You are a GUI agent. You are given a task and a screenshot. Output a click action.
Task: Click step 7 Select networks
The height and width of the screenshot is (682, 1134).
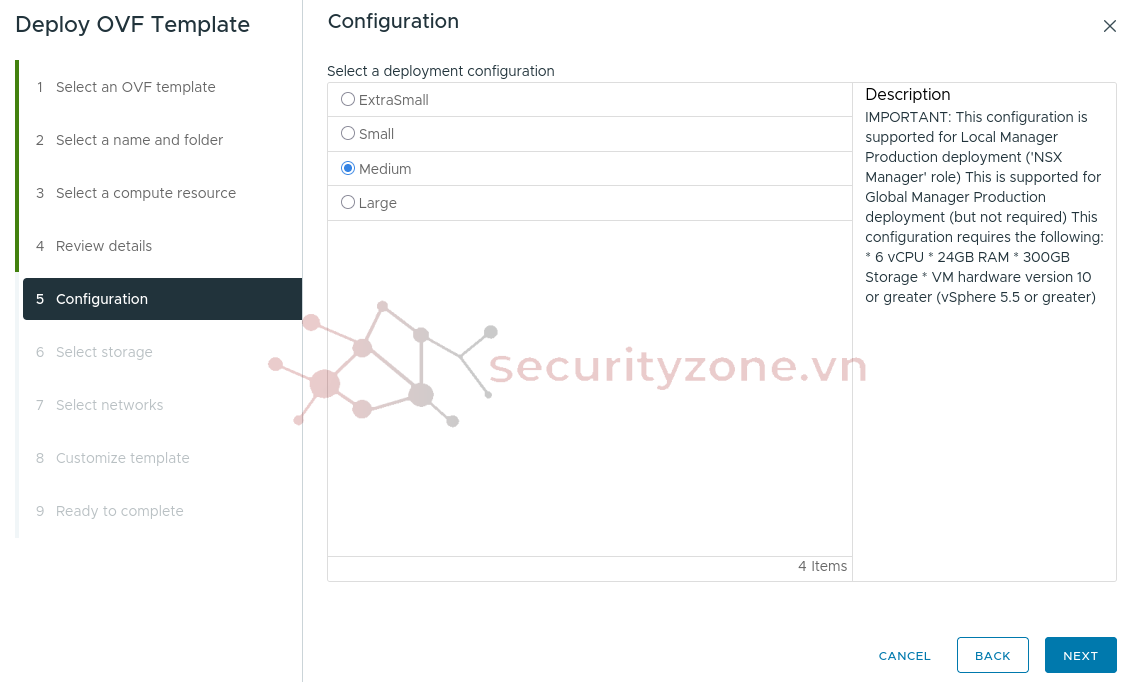click(109, 405)
